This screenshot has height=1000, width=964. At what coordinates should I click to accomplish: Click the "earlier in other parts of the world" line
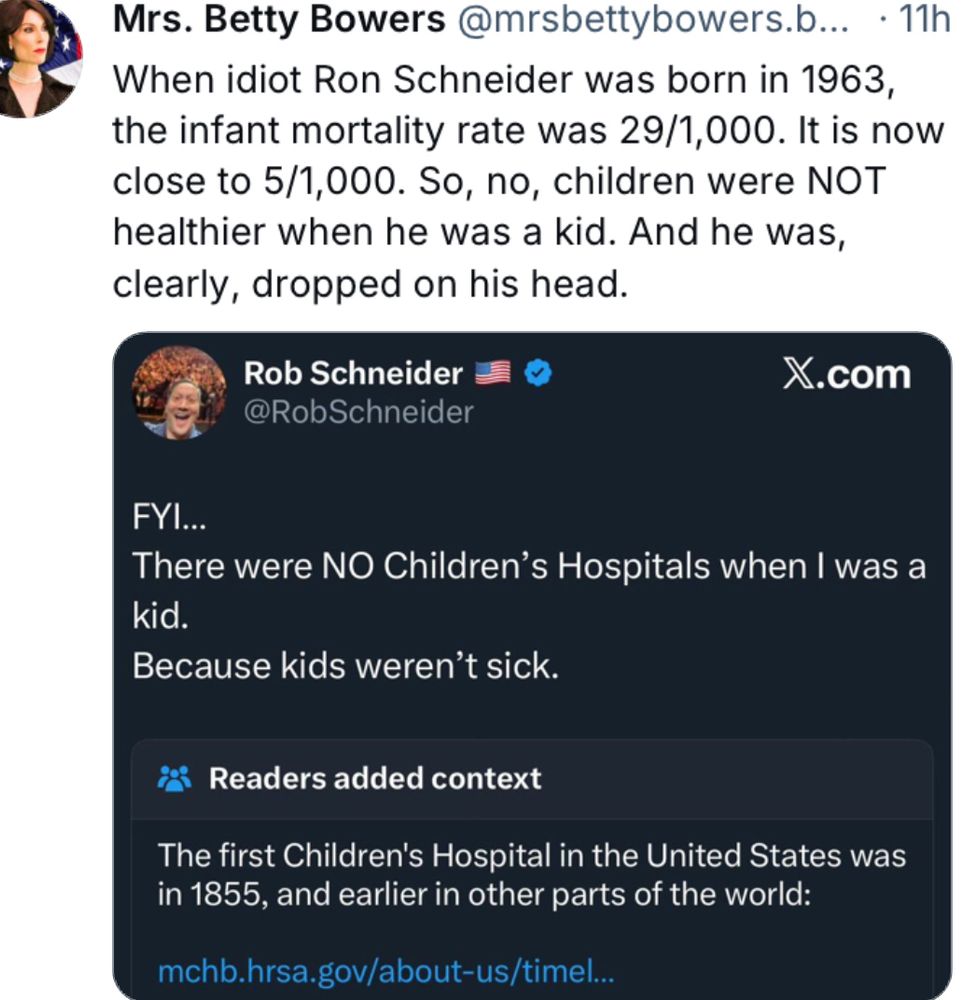coord(540,895)
